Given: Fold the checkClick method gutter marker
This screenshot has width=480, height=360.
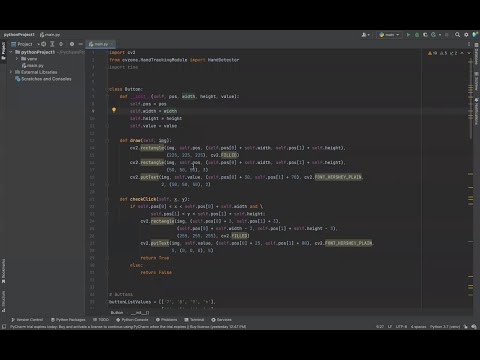Looking at the screenshot, I should click(107, 199).
